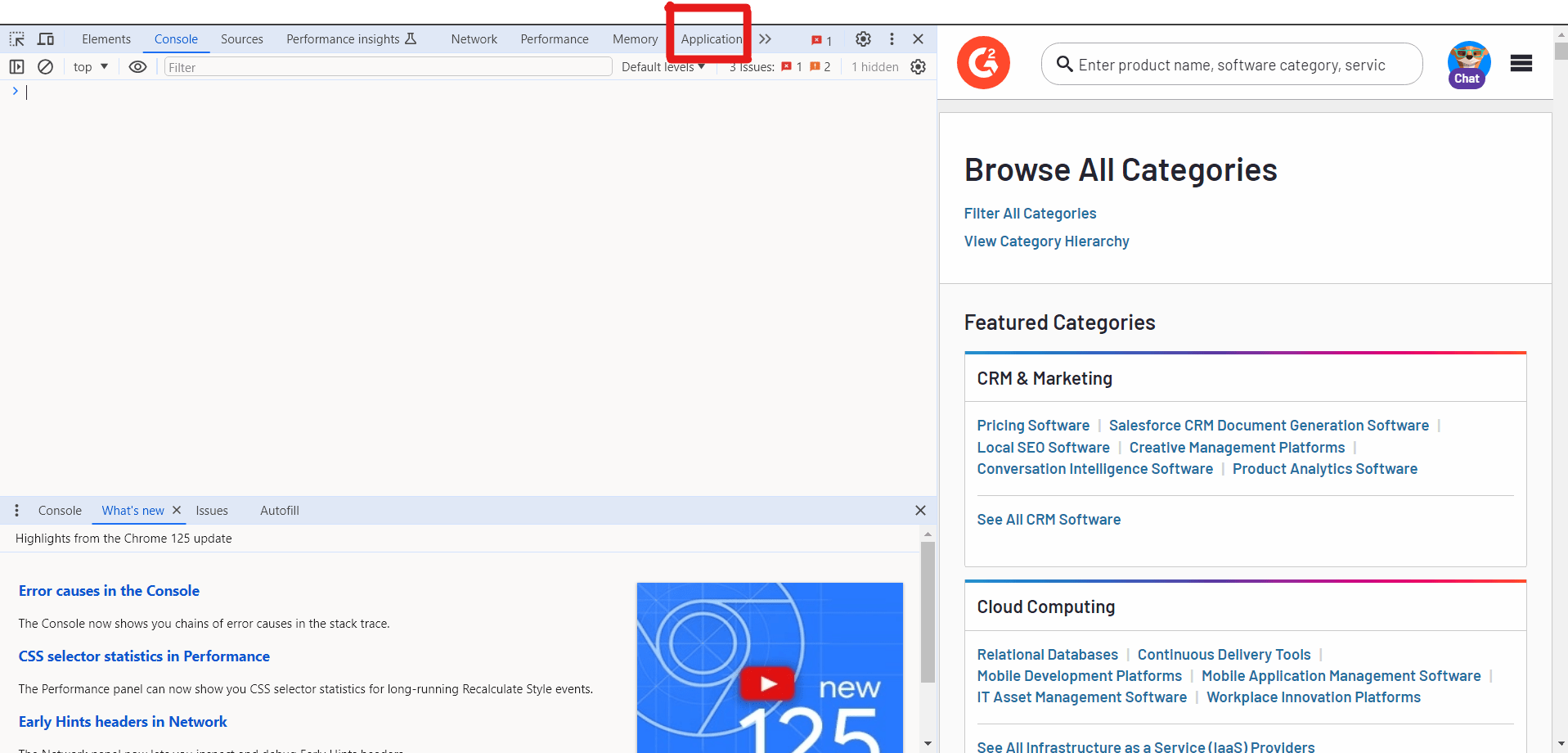Open Local SEO Software link
The height and width of the screenshot is (753, 1568).
coord(1043,448)
